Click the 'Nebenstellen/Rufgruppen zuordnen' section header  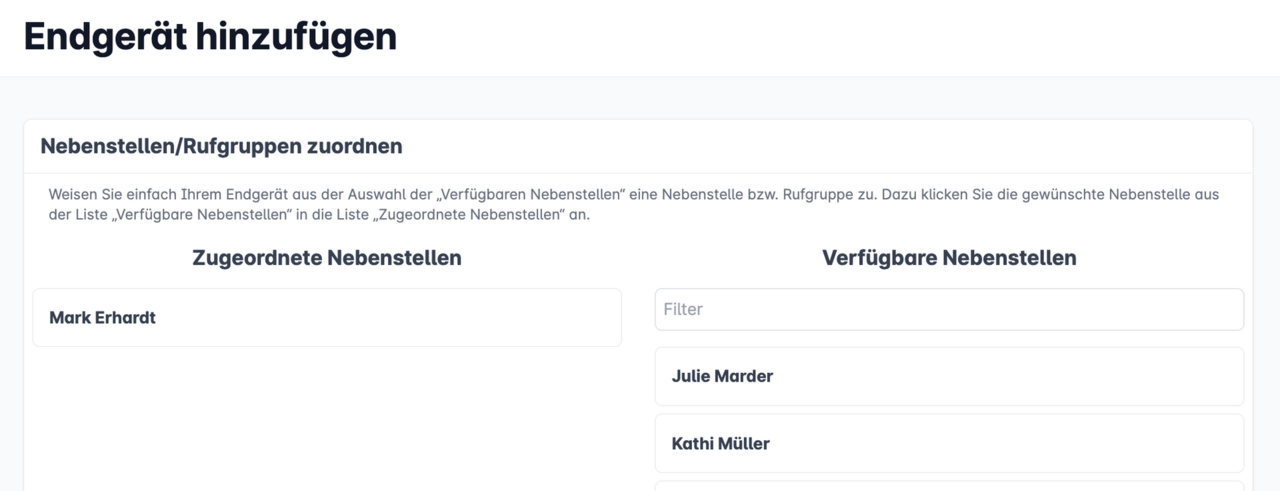tap(221, 146)
